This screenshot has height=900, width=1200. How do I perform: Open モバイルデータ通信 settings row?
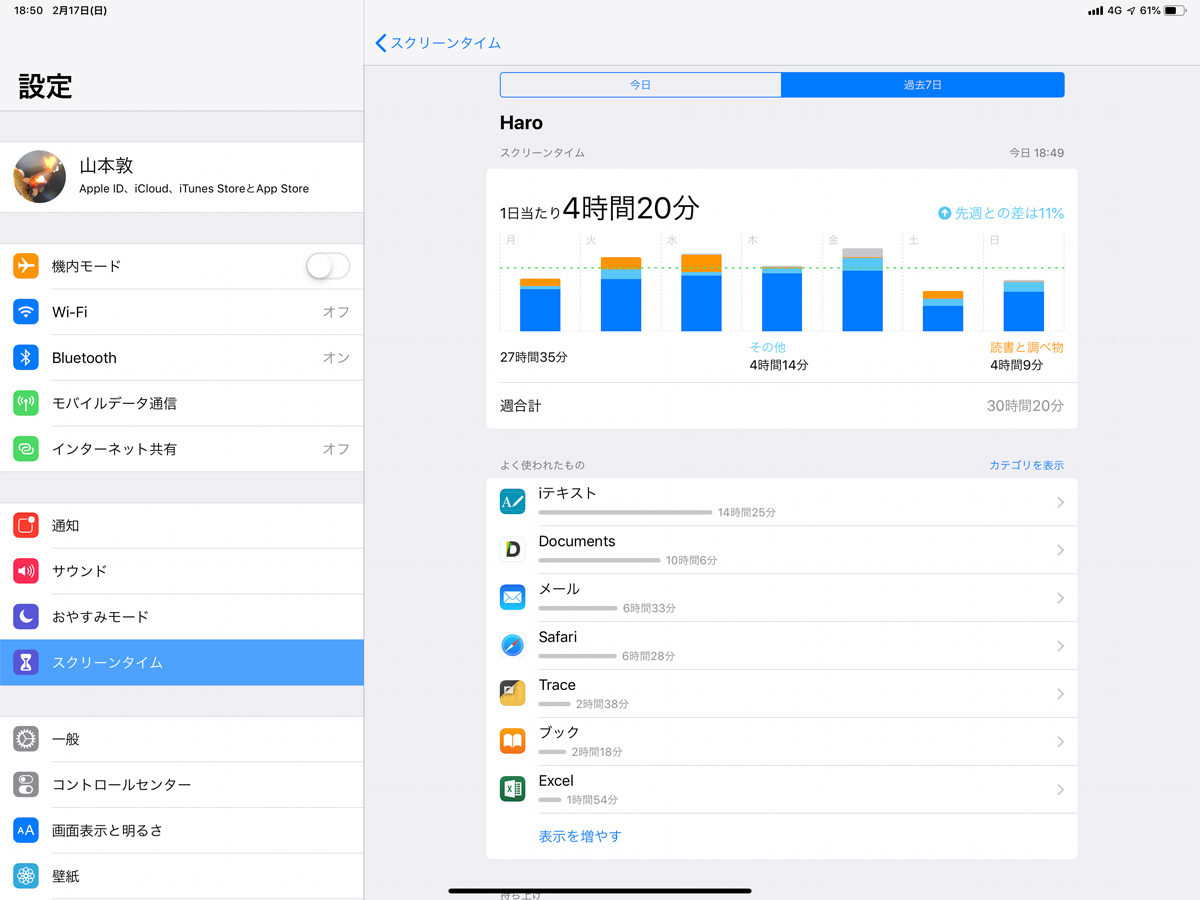coord(182,403)
